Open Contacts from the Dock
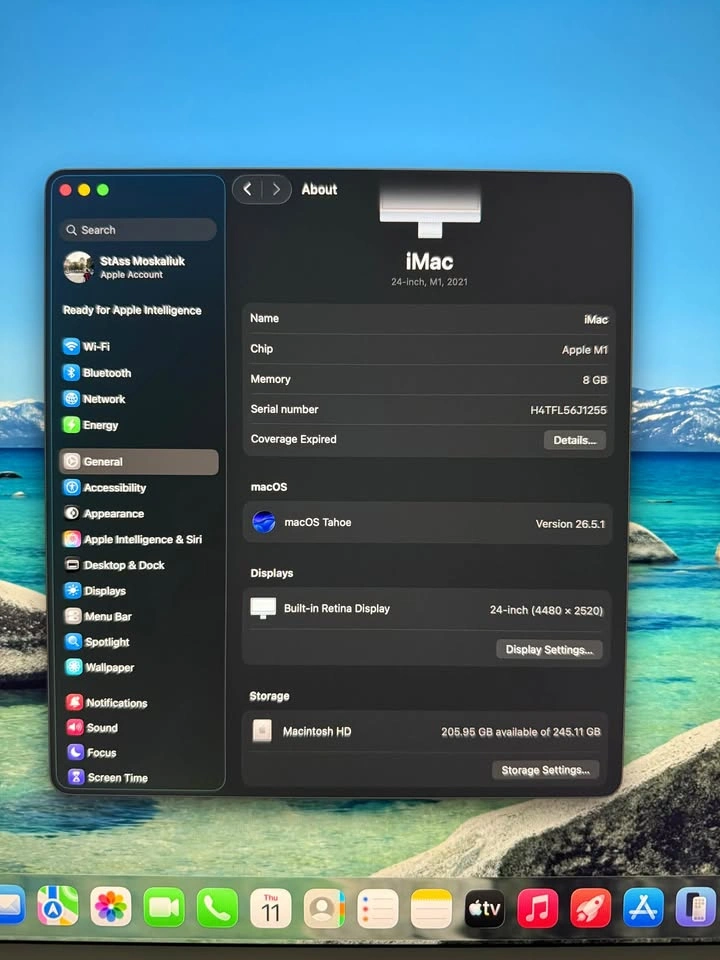The image size is (720, 960). pos(324,909)
